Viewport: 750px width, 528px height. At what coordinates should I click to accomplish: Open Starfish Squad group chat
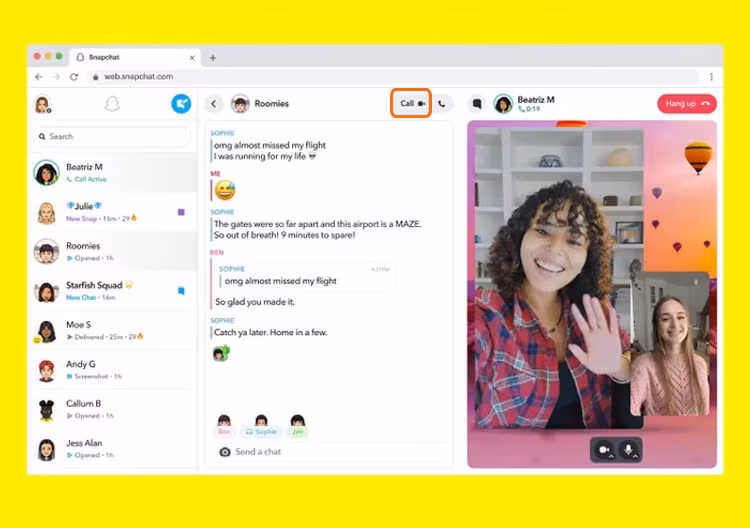[x=112, y=291]
